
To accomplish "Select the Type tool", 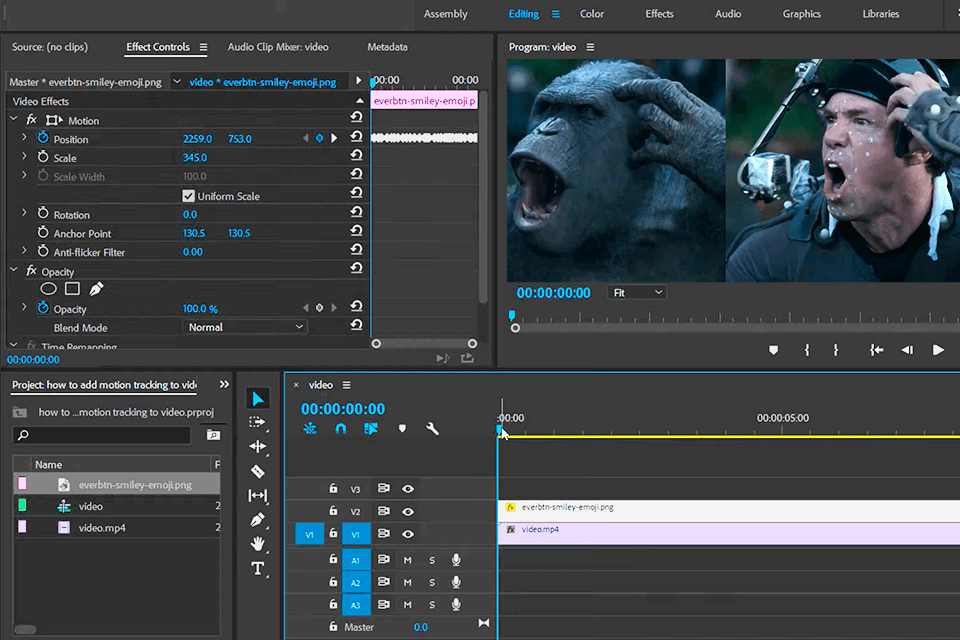I will [x=258, y=567].
